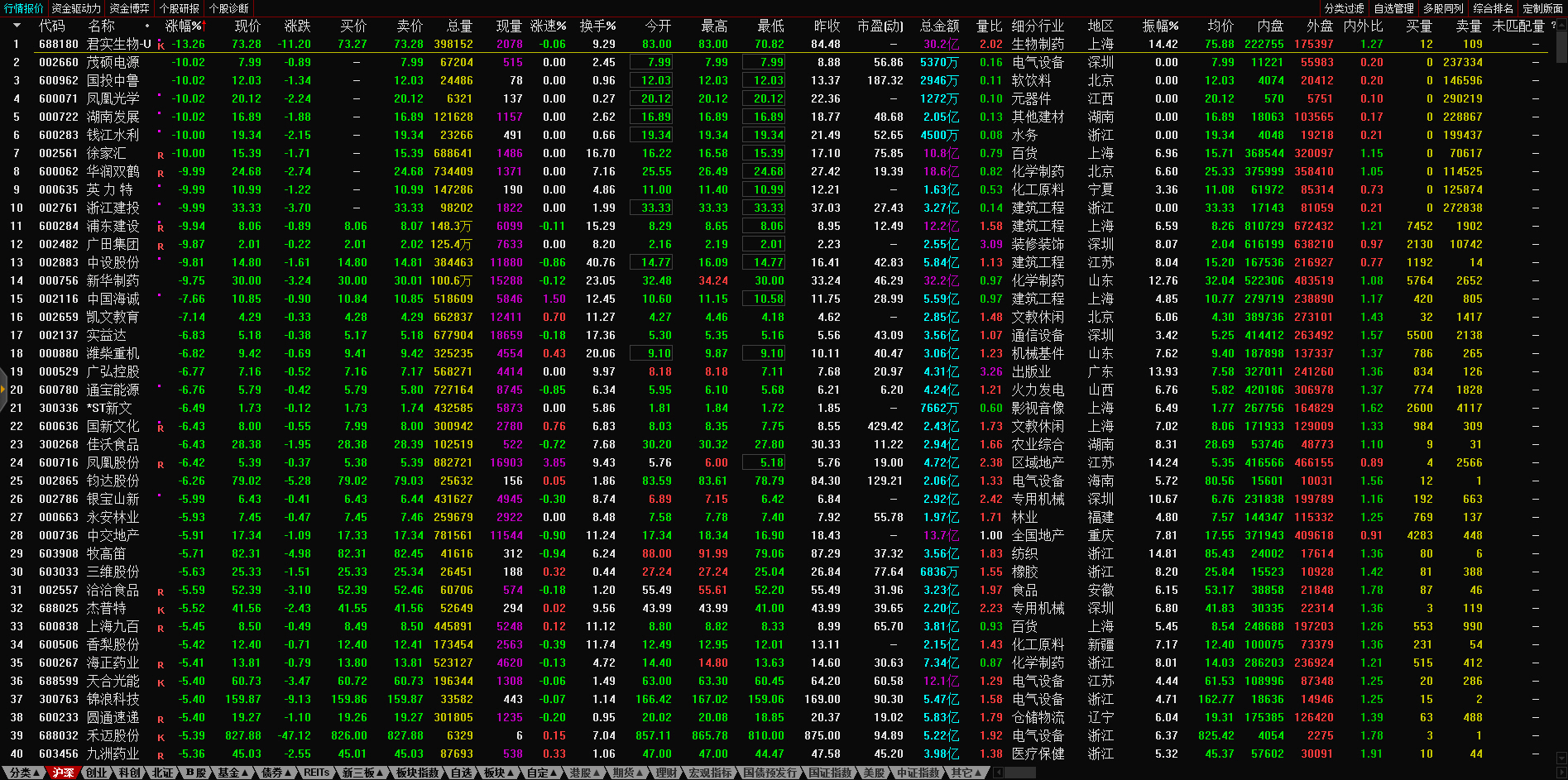Select the 创业 market tab
Screen dimensions: 1568x780
pyautogui.click(x=97, y=773)
